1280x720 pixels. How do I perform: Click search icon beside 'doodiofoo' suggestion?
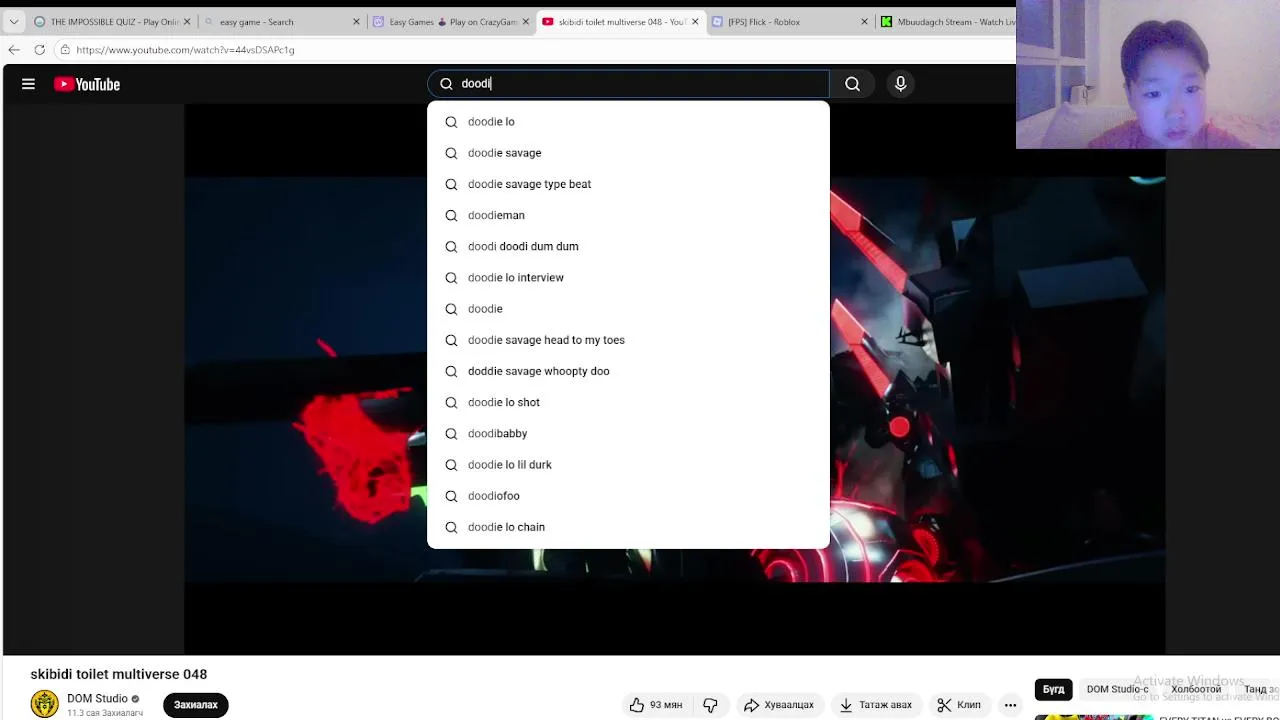(451, 496)
